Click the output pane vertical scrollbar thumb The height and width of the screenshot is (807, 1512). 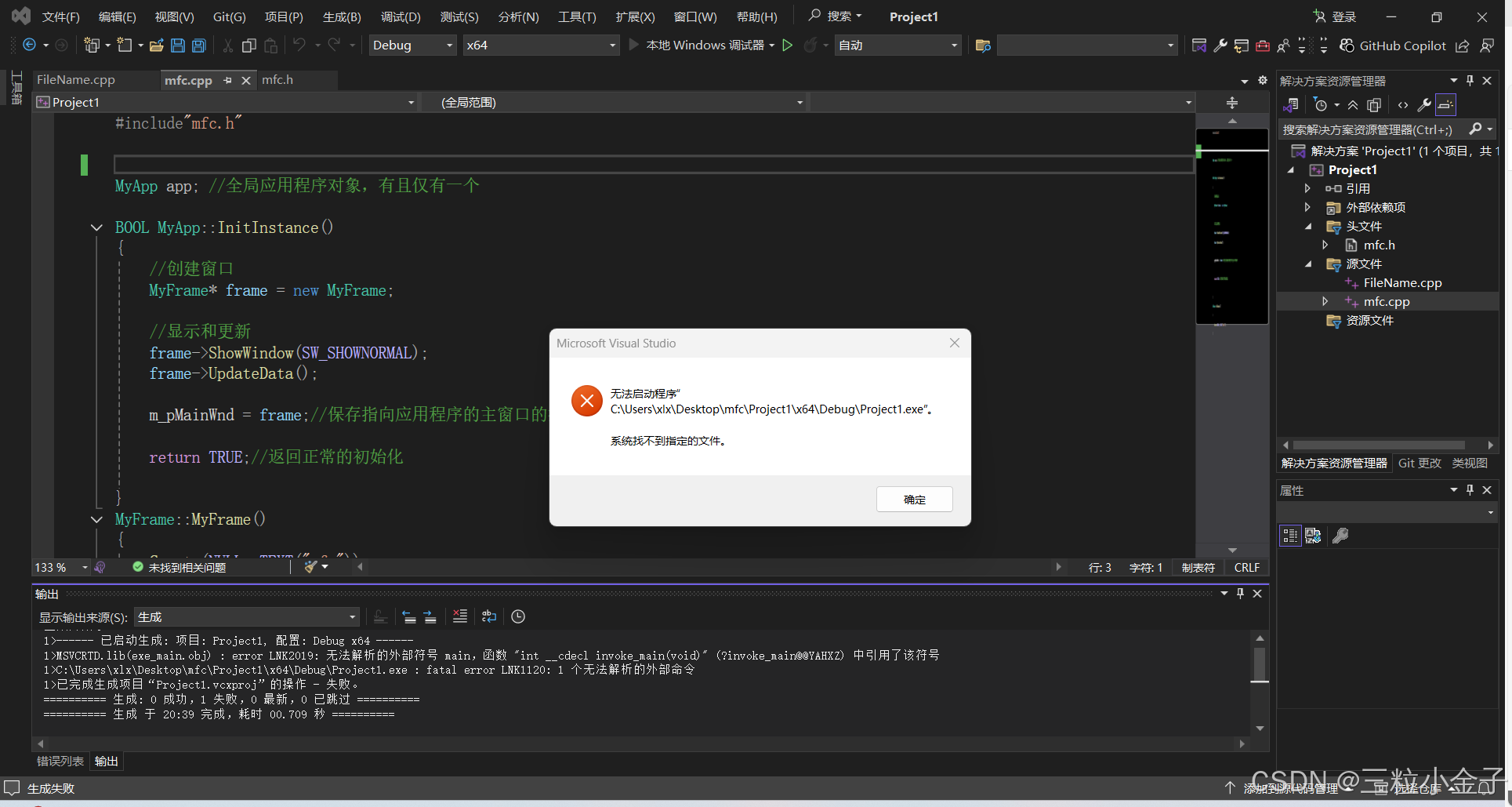point(1260,663)
